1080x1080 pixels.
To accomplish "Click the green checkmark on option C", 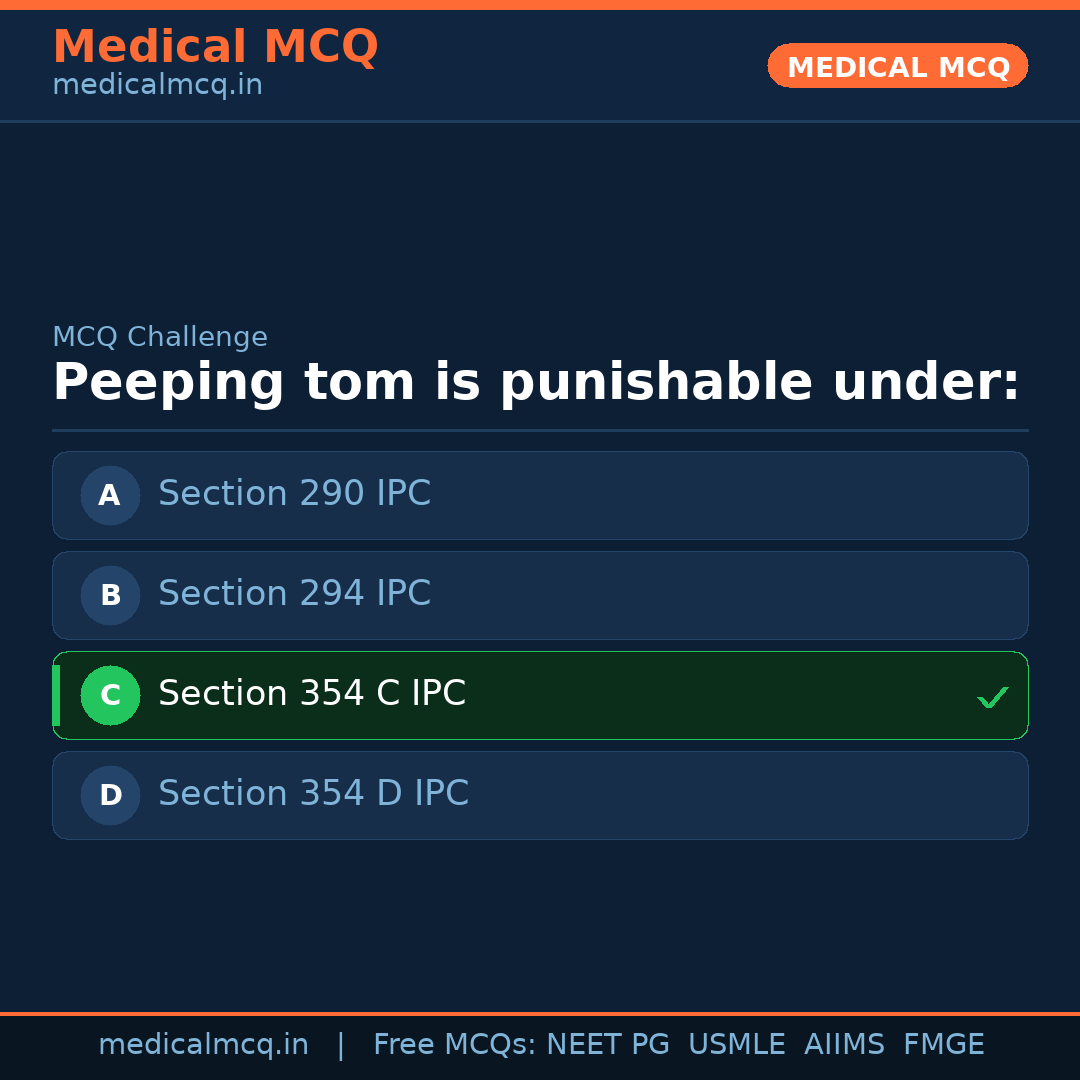I will click(992, 697).
